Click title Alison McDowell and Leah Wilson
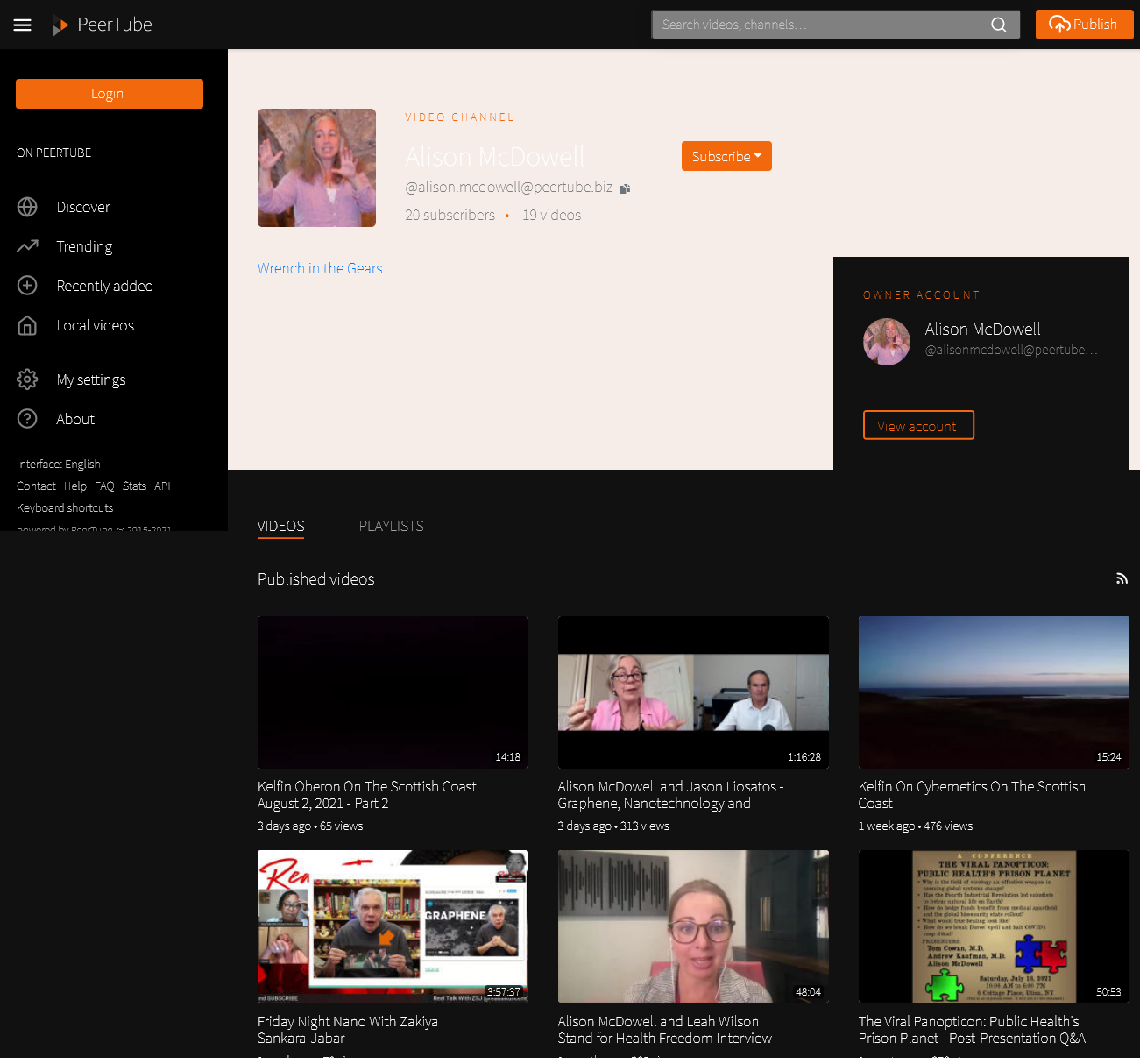 point(665,1030)
